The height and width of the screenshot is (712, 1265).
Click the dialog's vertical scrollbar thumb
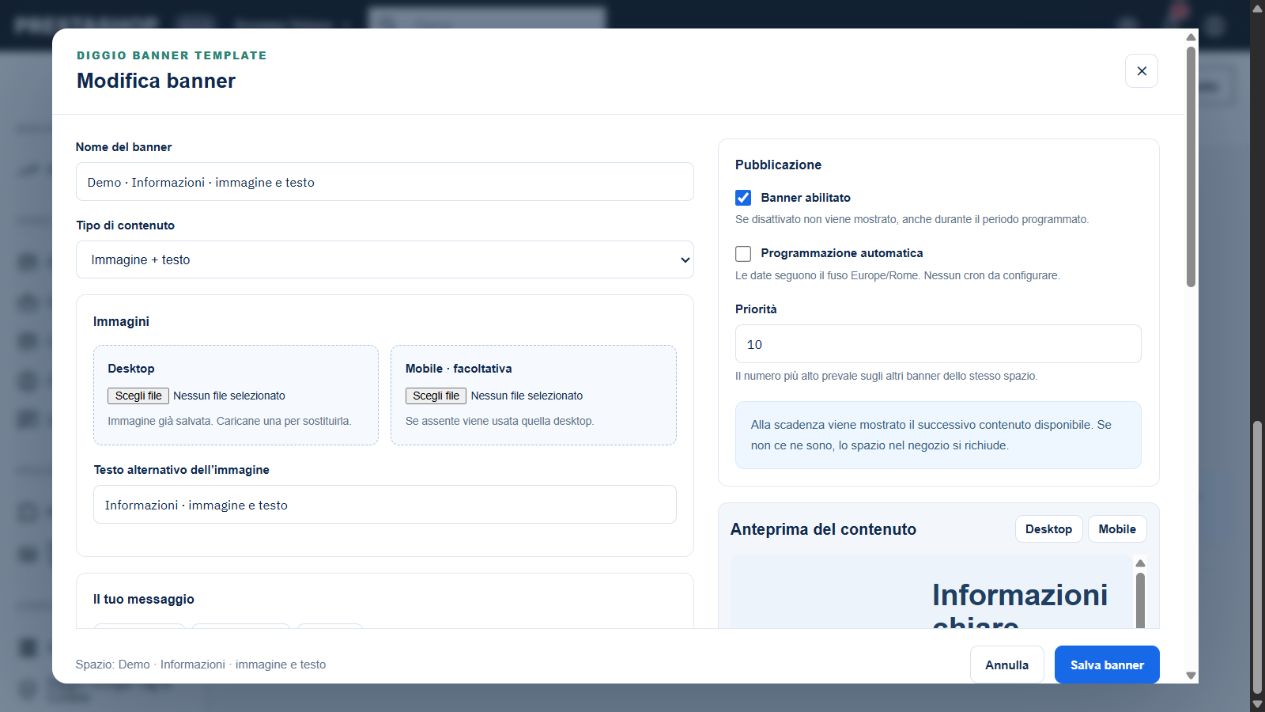point(1190,167)
